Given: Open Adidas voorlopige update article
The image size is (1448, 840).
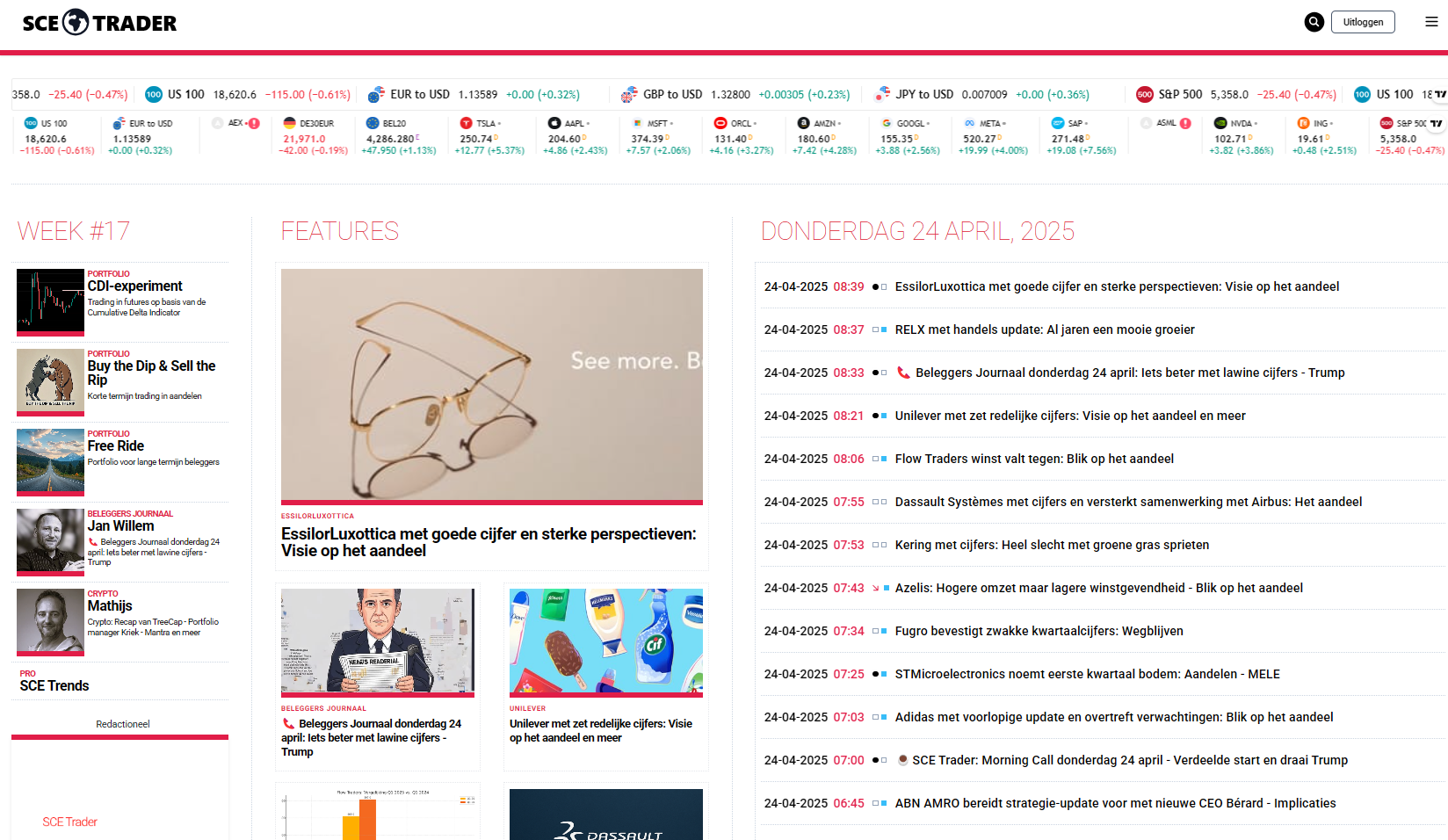Looking at the screenshot, I should point(1114,717).
